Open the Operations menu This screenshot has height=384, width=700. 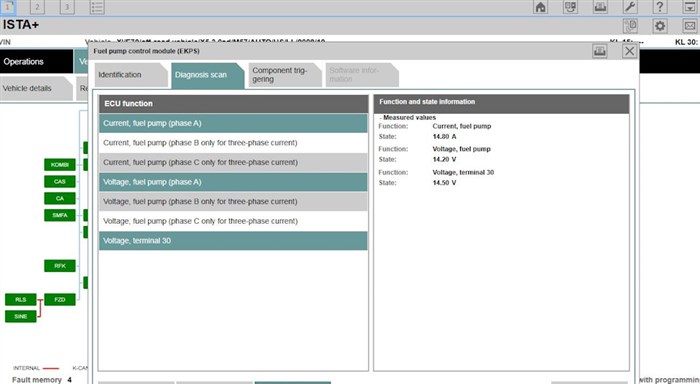click(36, 62)
